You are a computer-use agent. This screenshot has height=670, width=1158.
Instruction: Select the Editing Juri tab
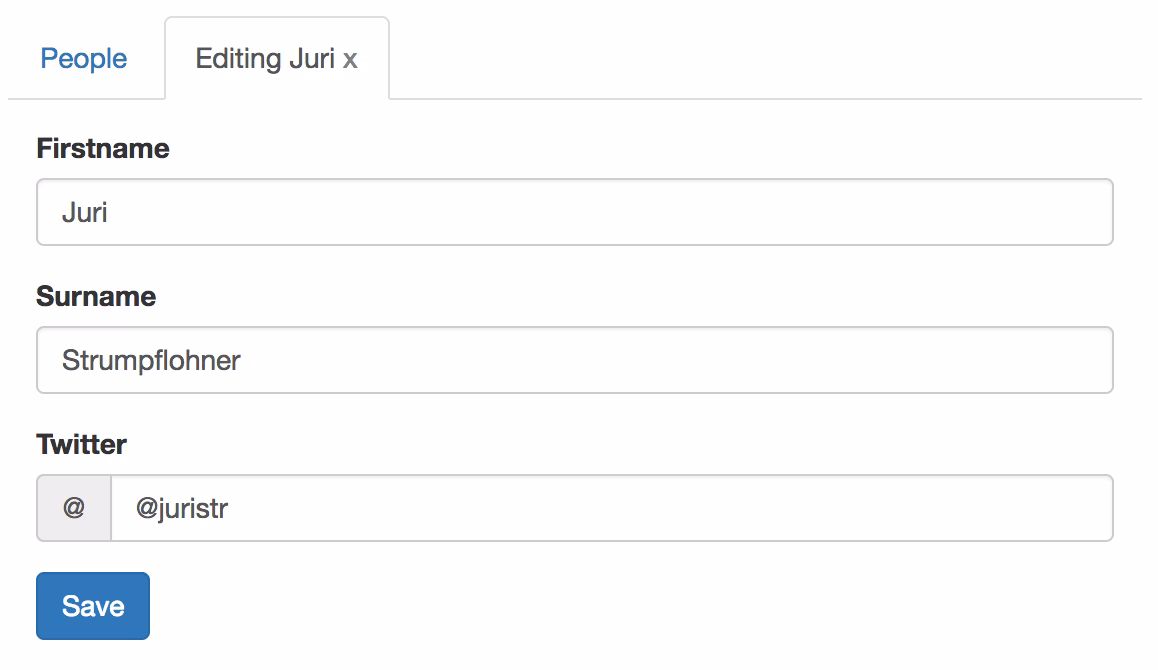[x=265, y=59]
